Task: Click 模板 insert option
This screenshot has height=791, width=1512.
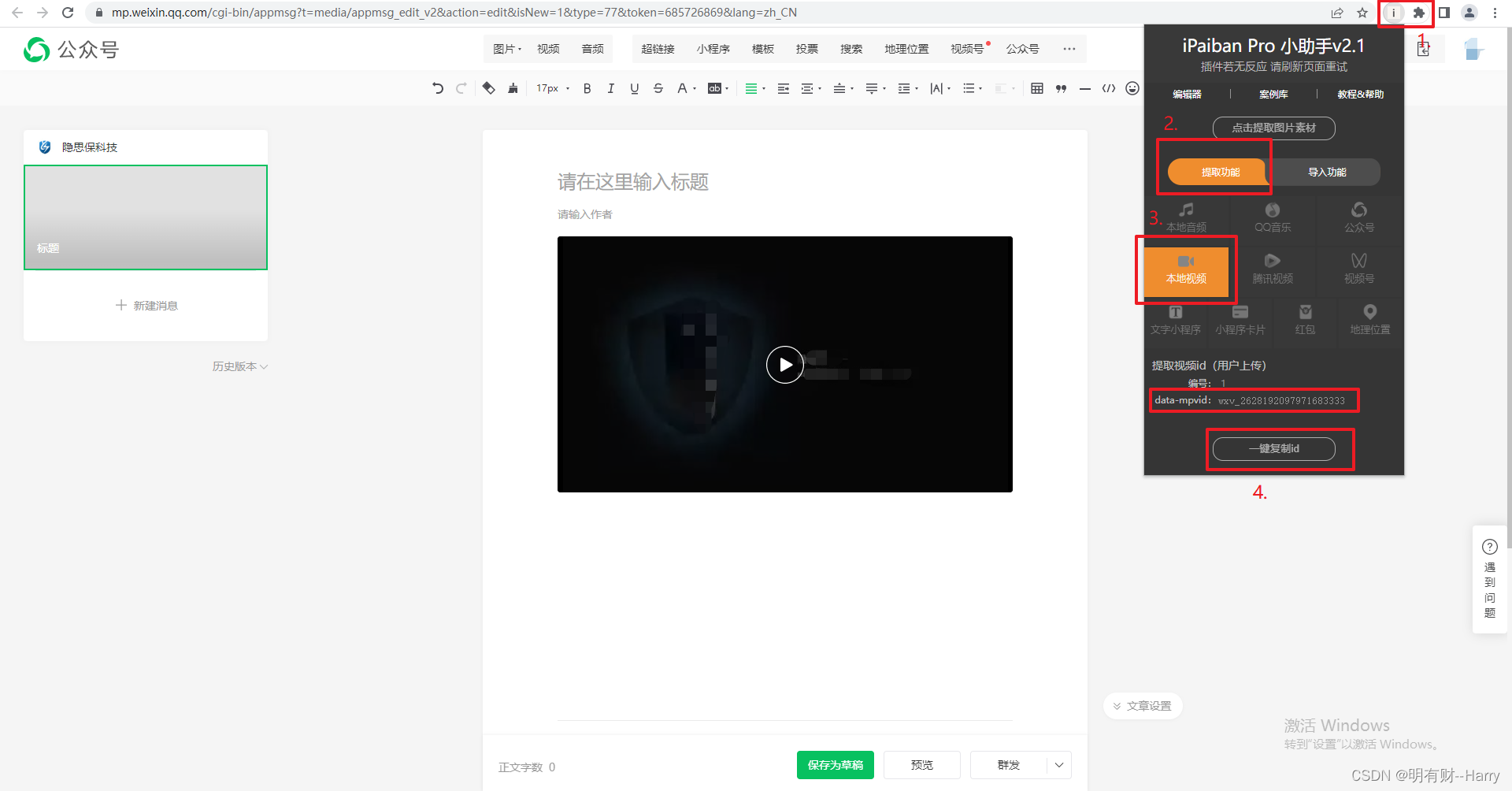Action: pyautogui.click(x=762, y=49)
